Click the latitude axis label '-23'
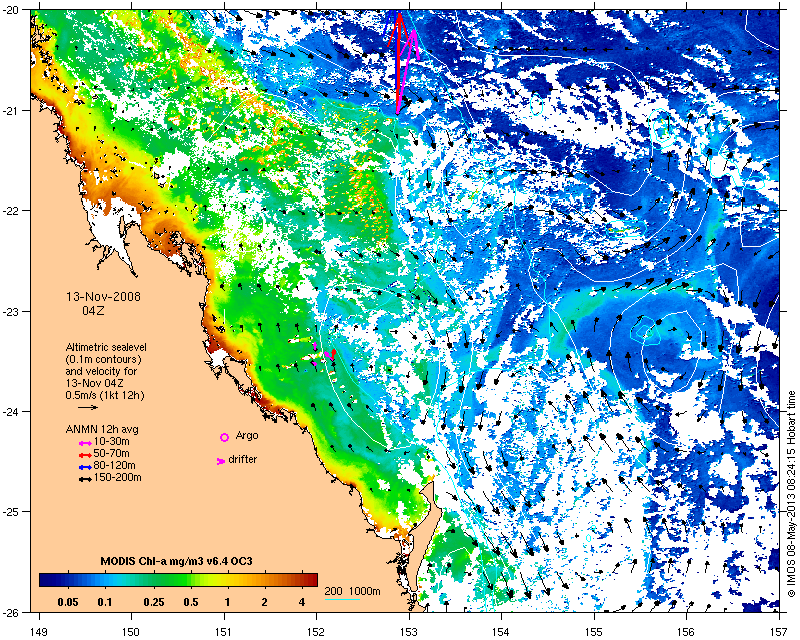The image size is (800, 640). [13, 311]
